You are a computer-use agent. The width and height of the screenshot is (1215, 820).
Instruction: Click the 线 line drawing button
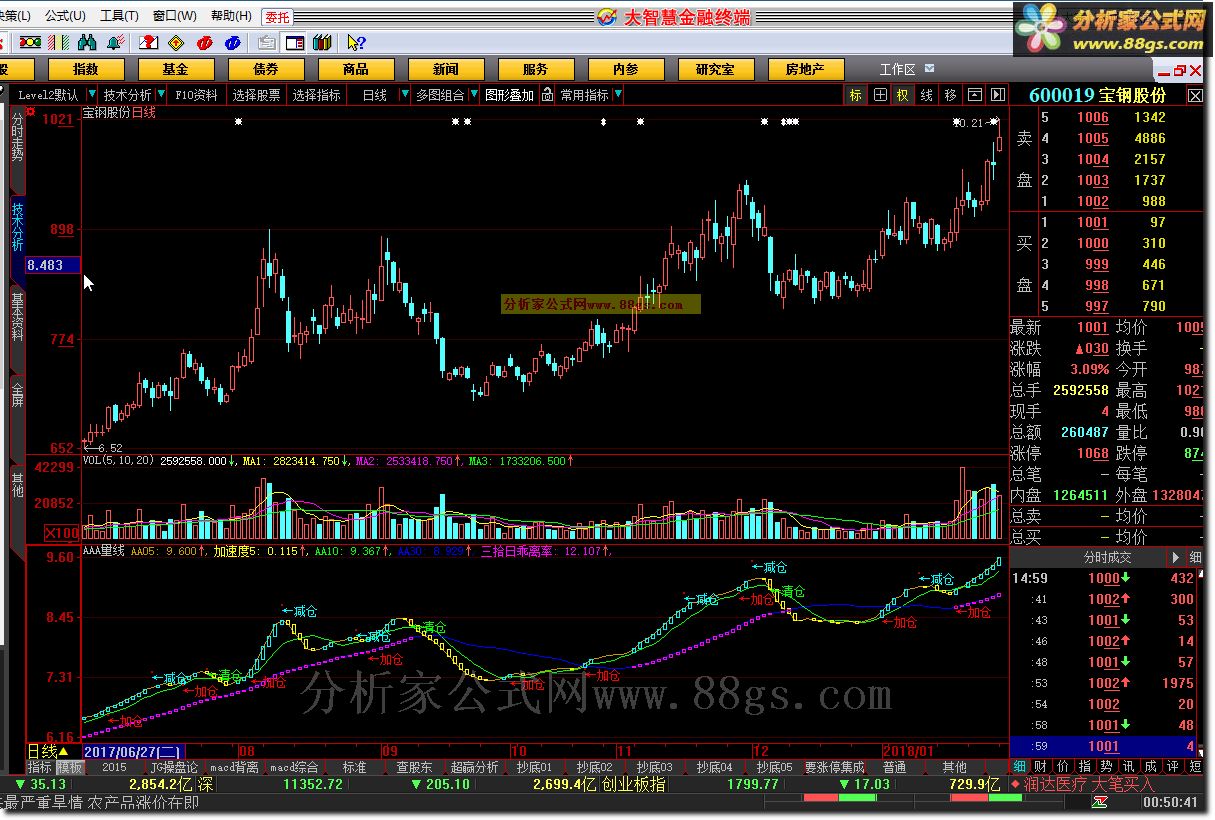coord(927,95)
